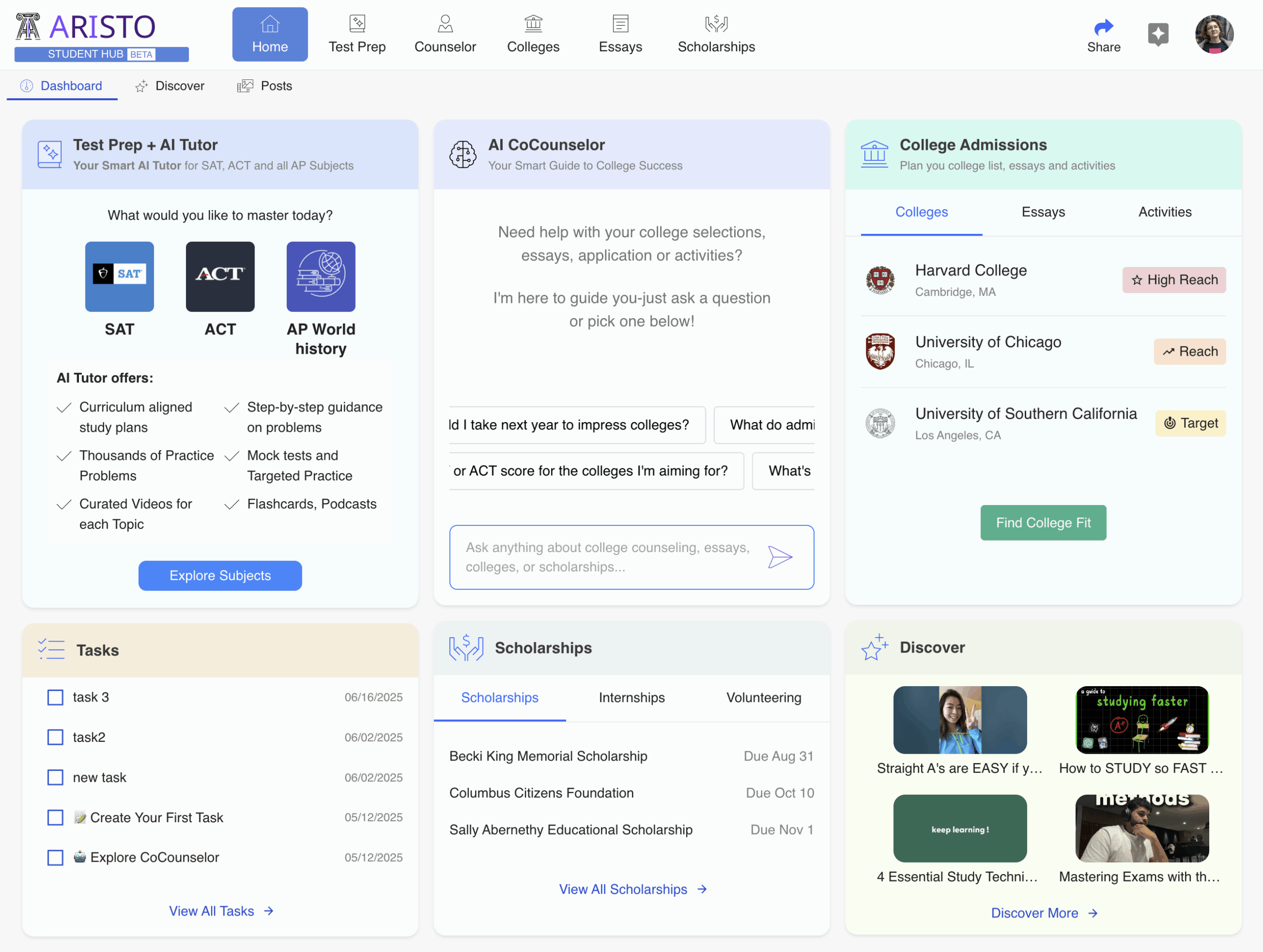Click the Posts subnav images icon

(x=245, y=86)
